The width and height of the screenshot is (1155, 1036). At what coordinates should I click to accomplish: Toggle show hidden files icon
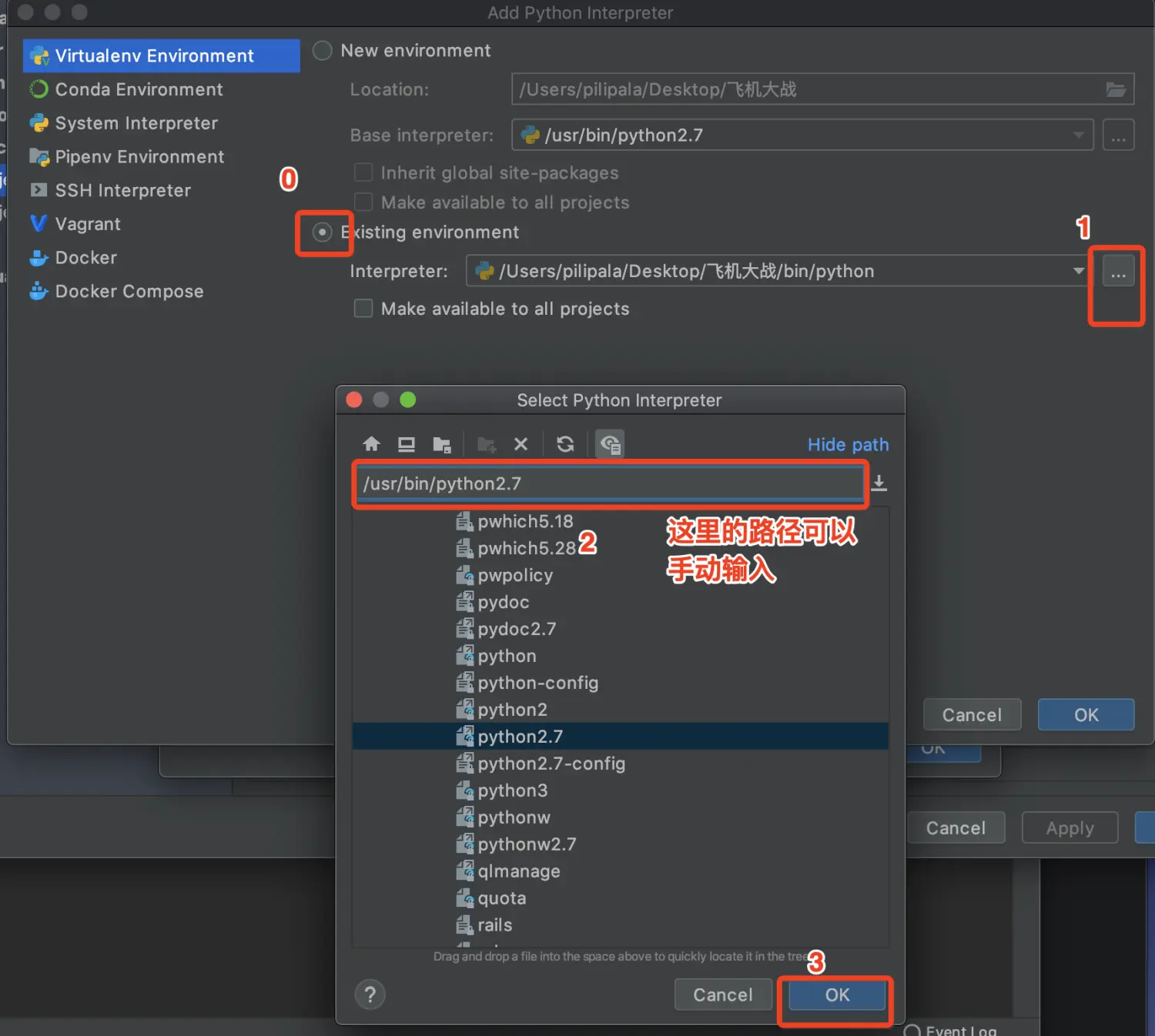click(610, 444)
